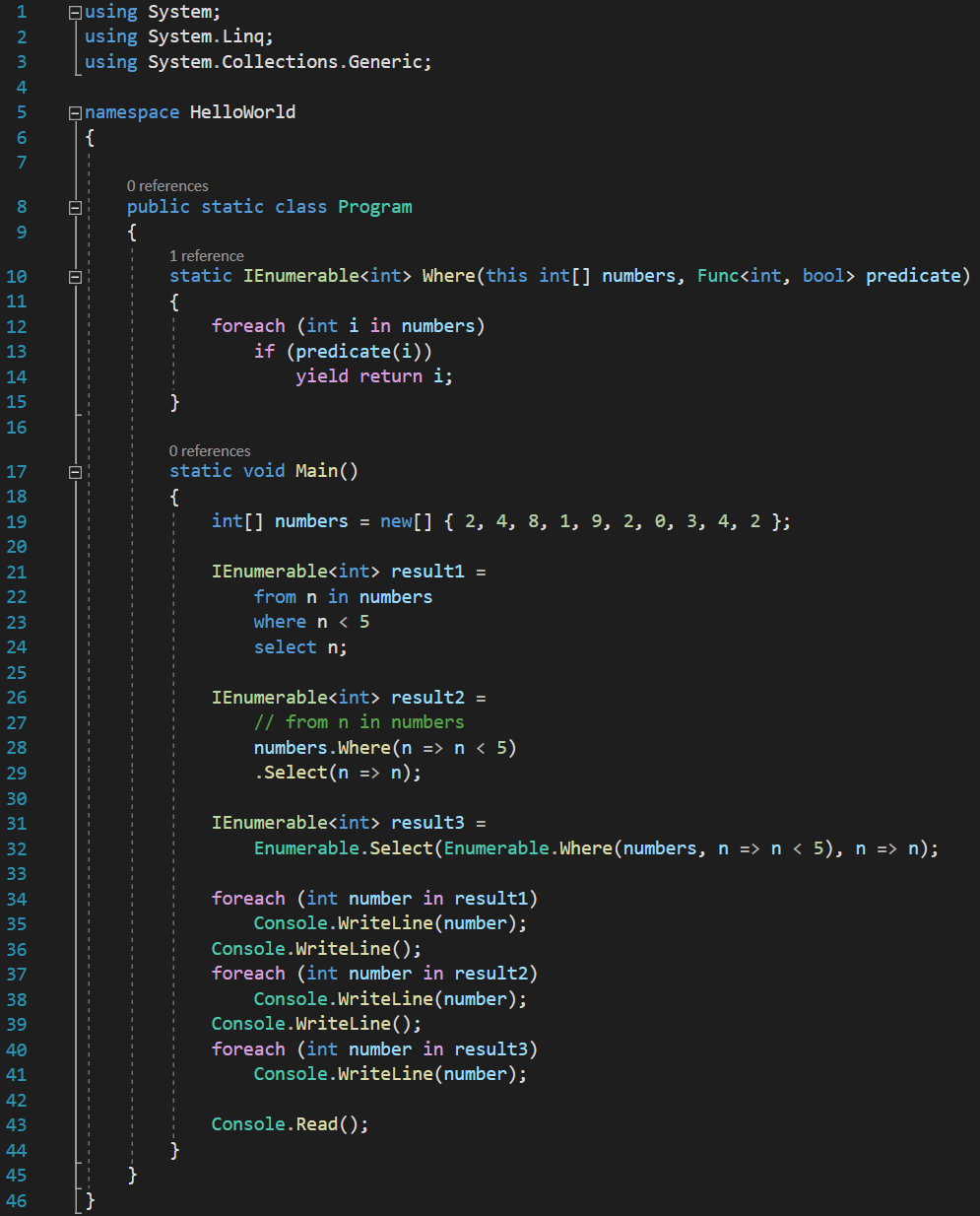
Task: Click 'public static class' keywords
Action: pos(227,207)
